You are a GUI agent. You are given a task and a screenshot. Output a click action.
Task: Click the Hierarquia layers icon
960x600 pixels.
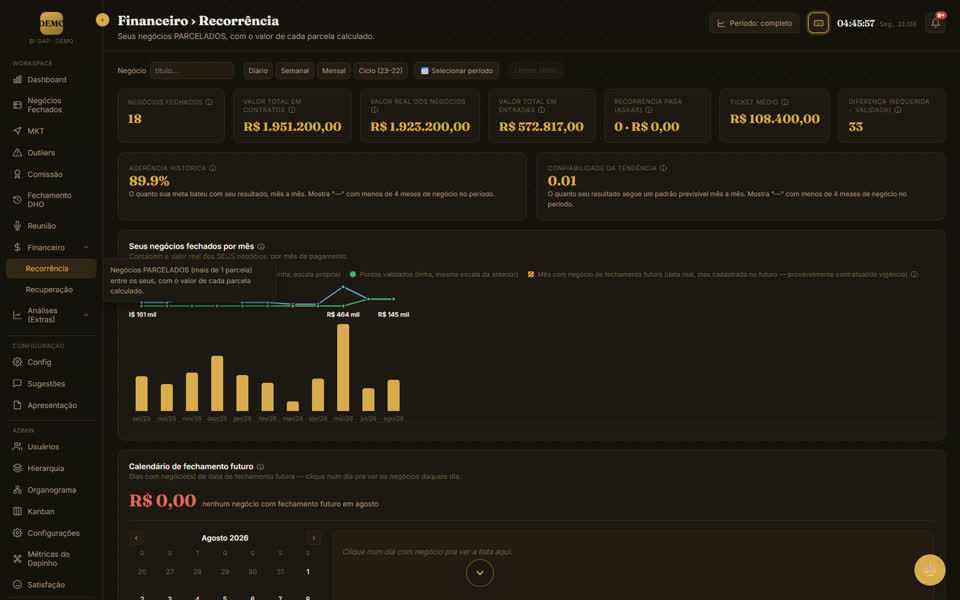click(x=17, y=468)
